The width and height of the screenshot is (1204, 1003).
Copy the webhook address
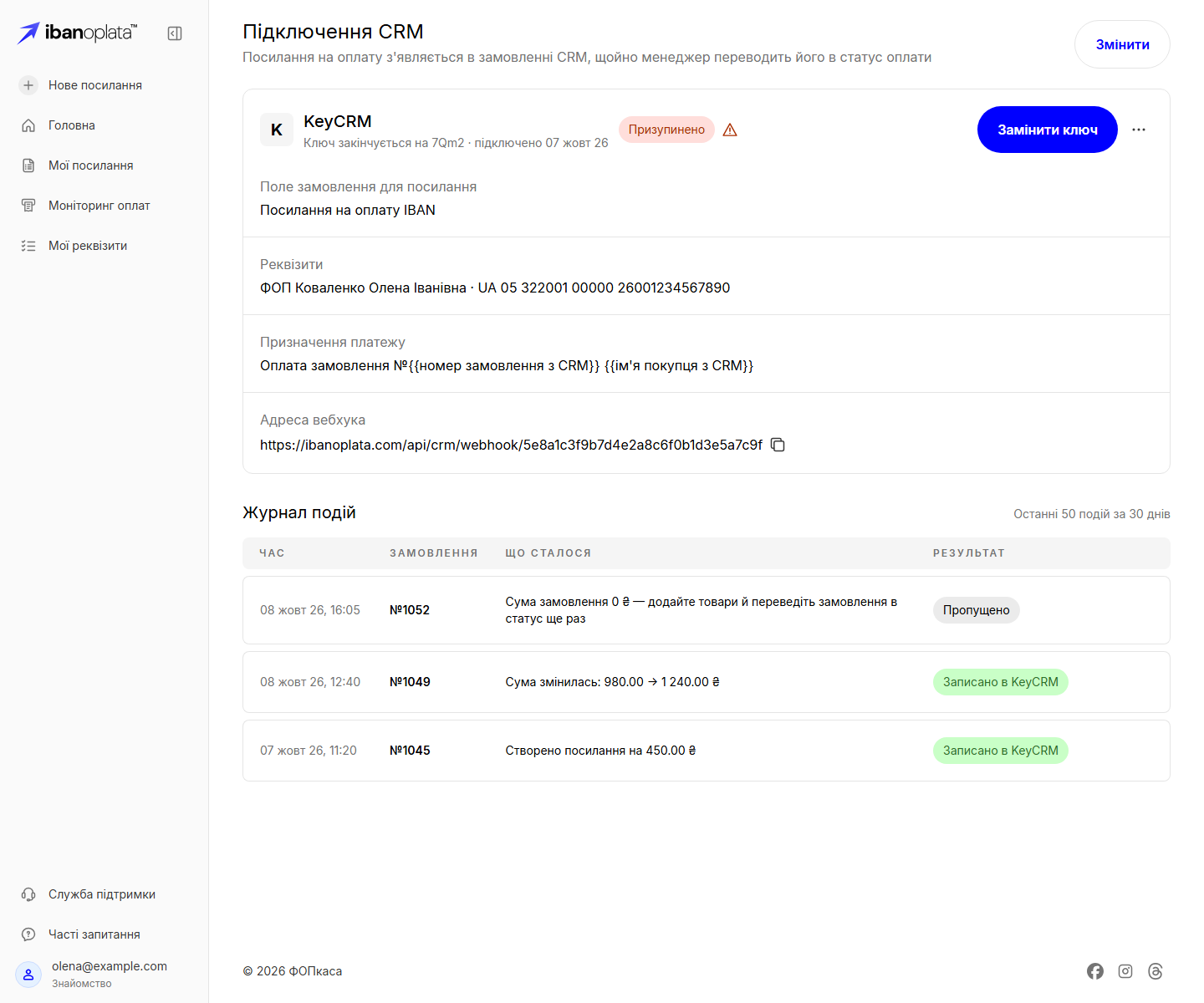pos(778,445)
